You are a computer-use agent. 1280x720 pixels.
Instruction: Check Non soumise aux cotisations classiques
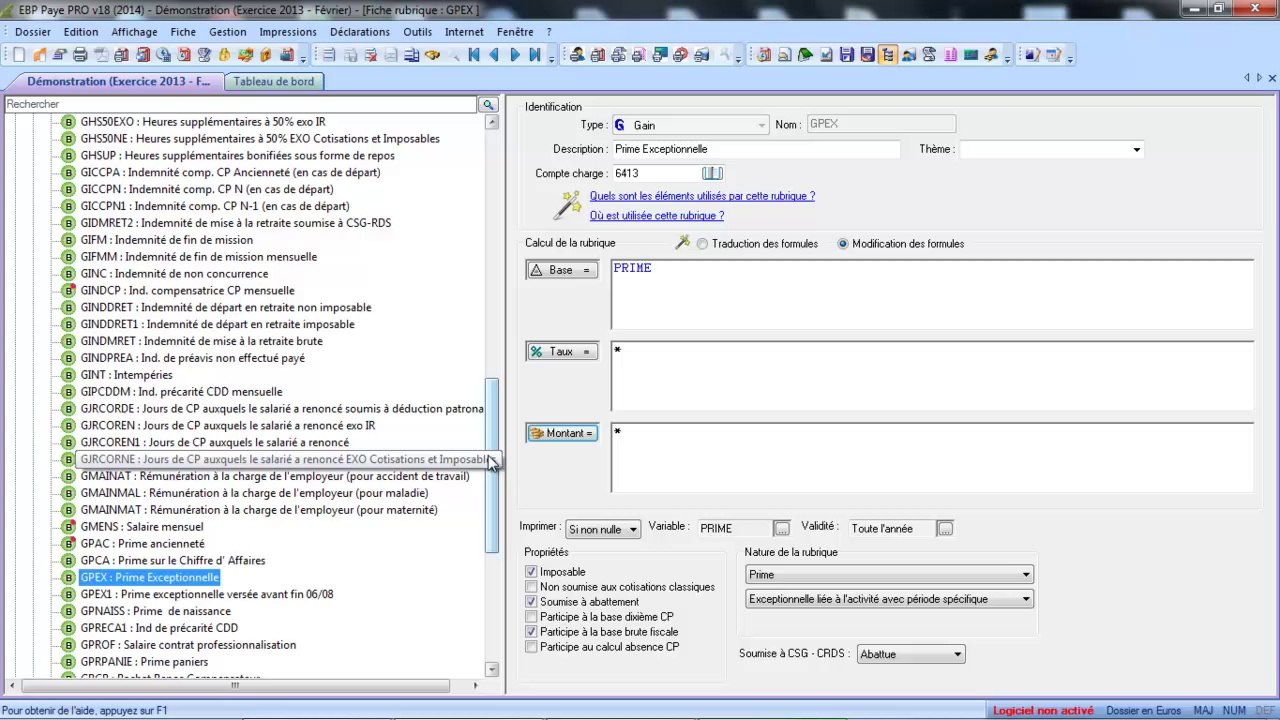pos(531,587)
